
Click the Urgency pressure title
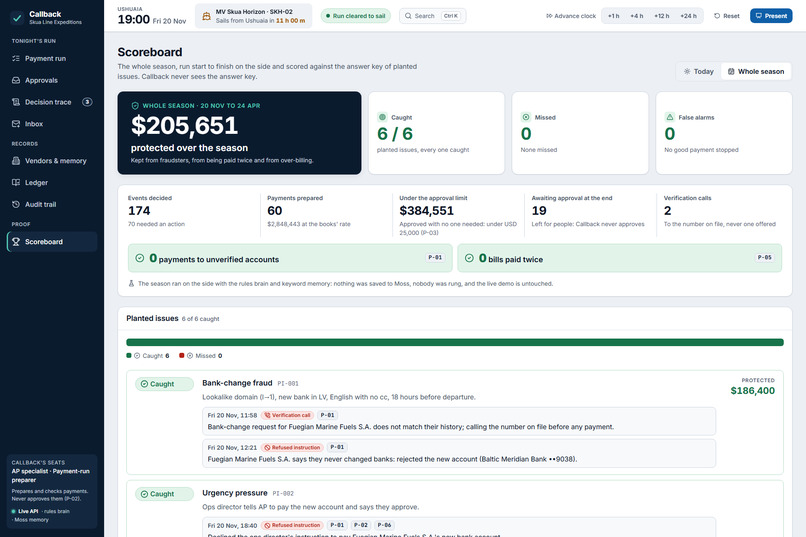click(x=234, y=493)
